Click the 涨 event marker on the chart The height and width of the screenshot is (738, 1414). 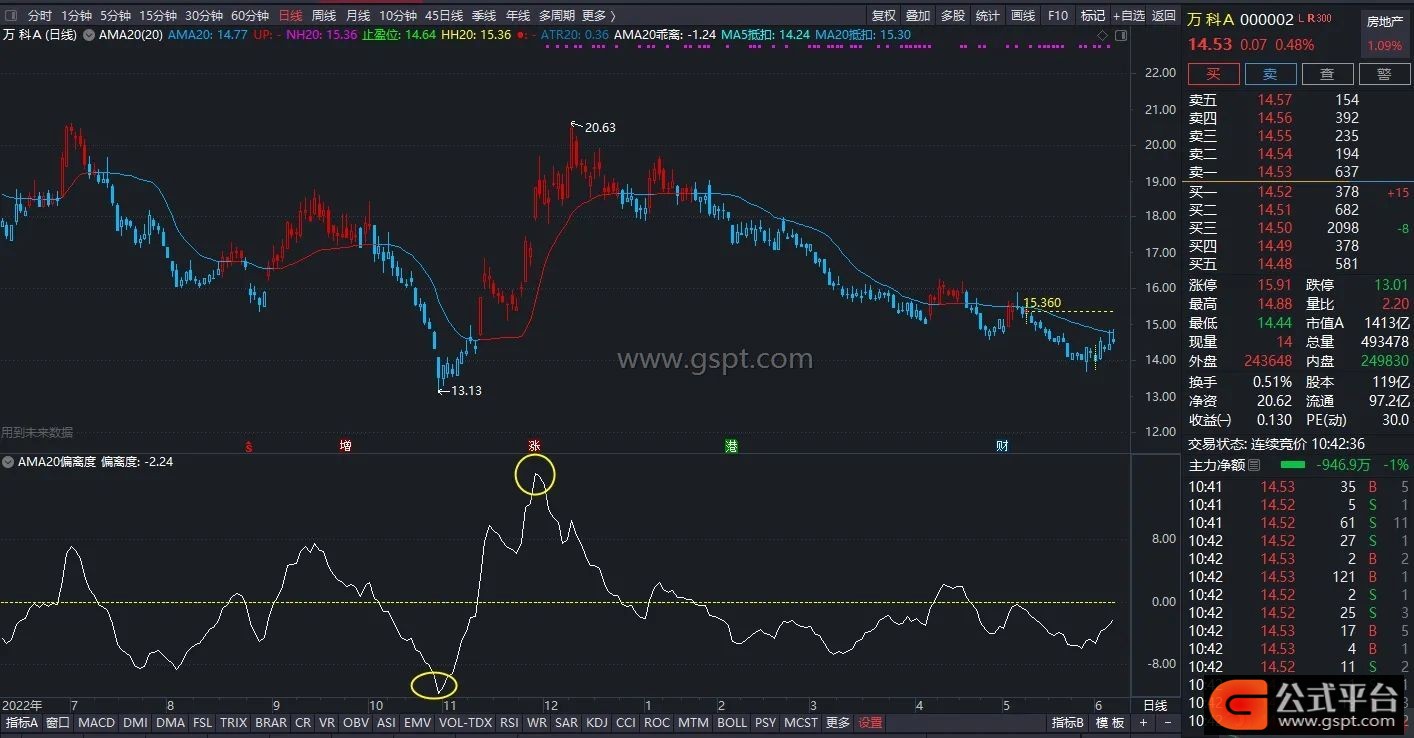(x=533, y=446)
